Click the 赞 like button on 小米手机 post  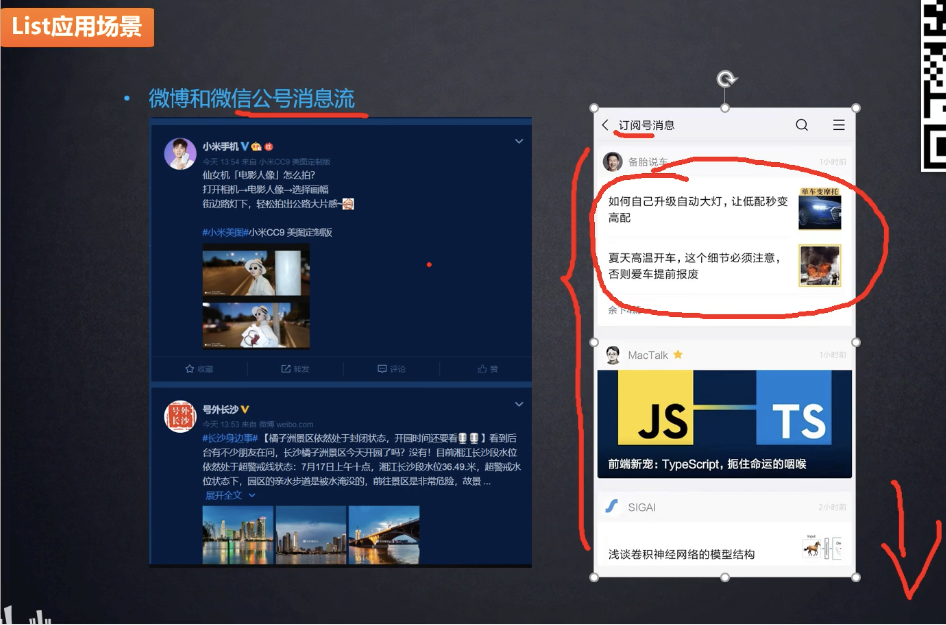pyautogui.click(x=487, y=369)
